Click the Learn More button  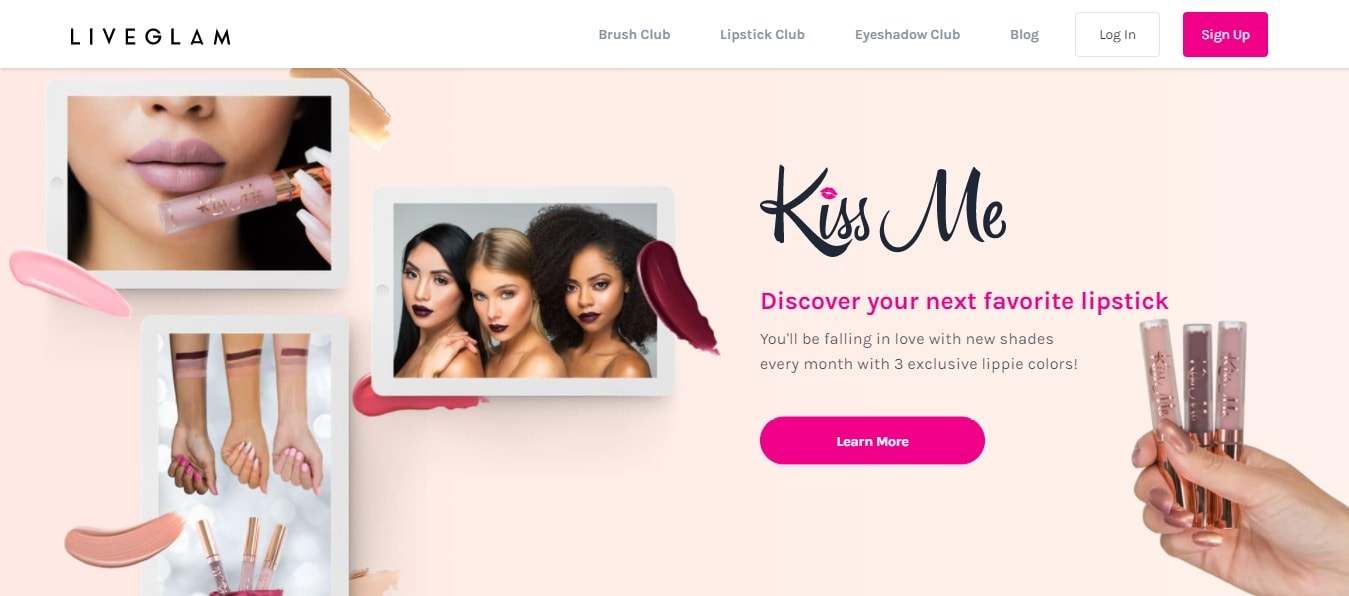pyautogui.click(x=872, y=441)
